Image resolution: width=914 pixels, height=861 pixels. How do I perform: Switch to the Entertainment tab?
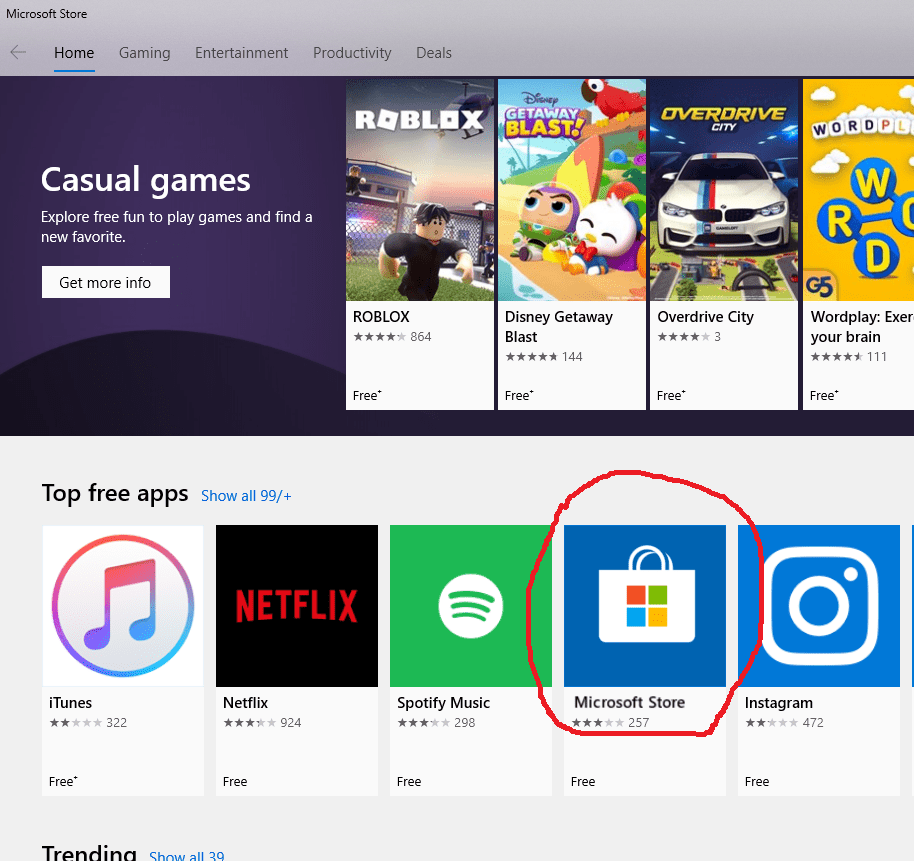[x=241, y=53]
